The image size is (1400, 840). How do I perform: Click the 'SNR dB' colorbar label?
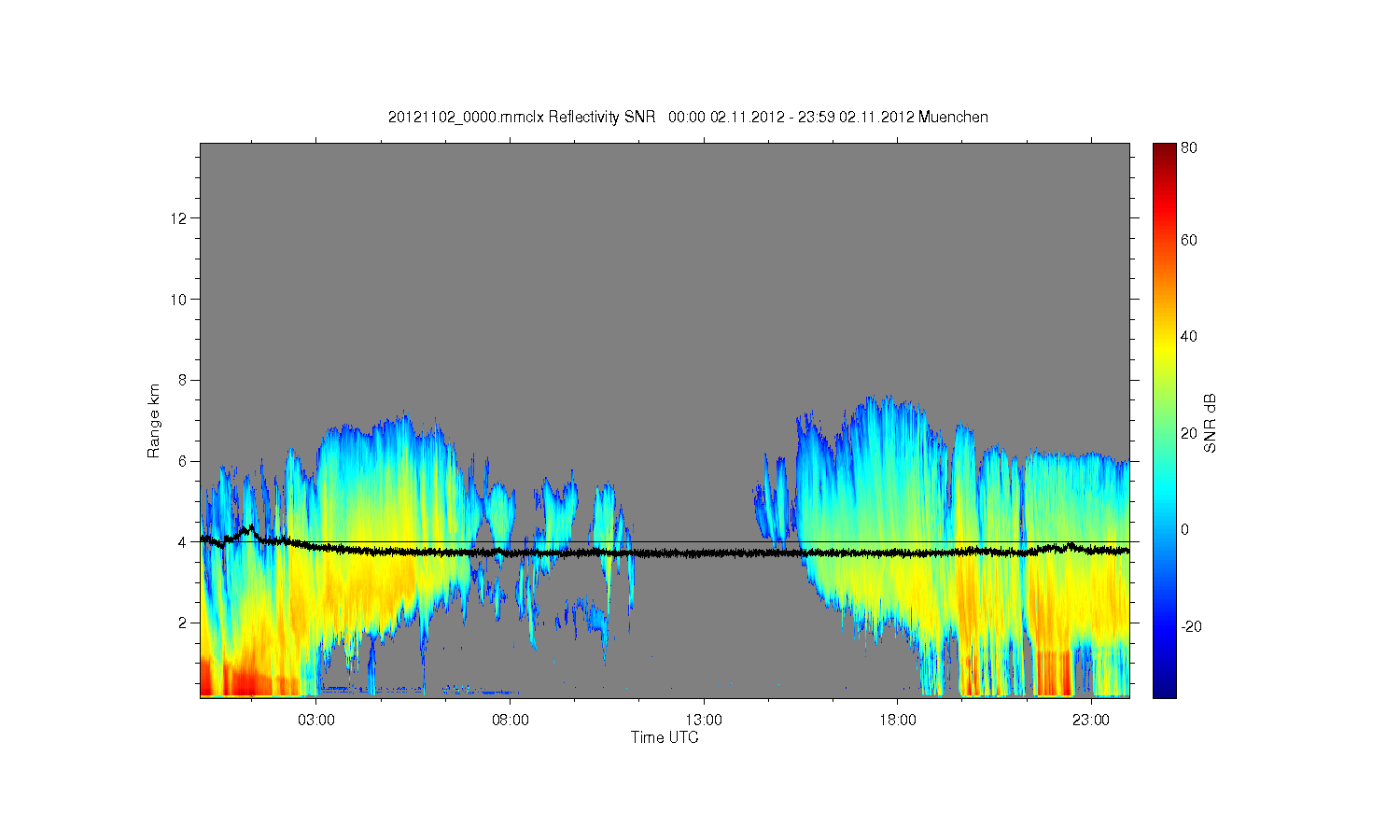tap(1211, 423)
